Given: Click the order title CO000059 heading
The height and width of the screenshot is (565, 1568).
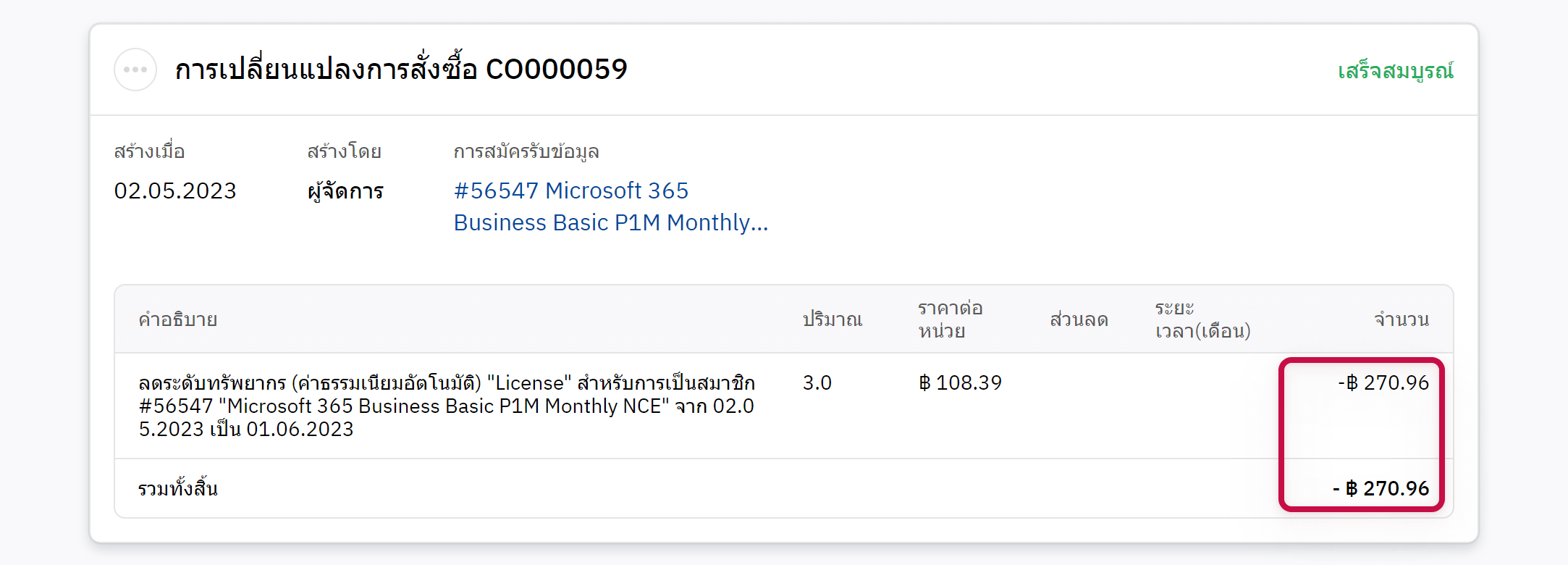Looking at the screenshot, I should [x=401, y=70].
